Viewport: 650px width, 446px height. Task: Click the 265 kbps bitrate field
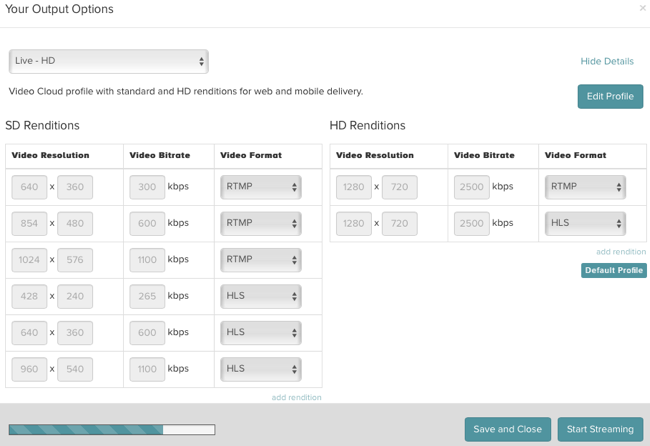coord(147,296)
